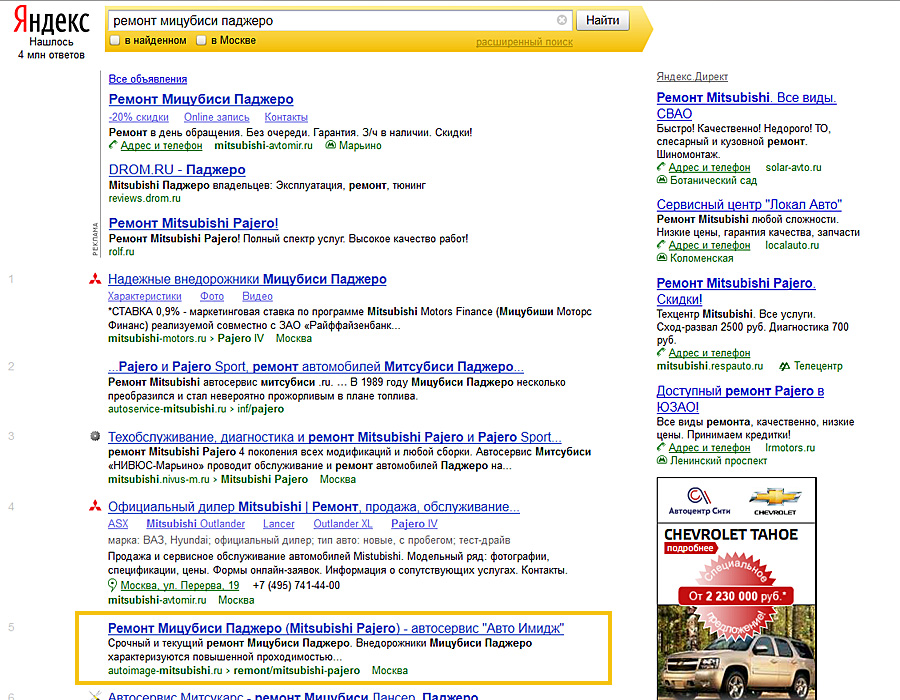The image size is (900, 700).
Task: Open the 'Все объявления' link
Action: 148,79
